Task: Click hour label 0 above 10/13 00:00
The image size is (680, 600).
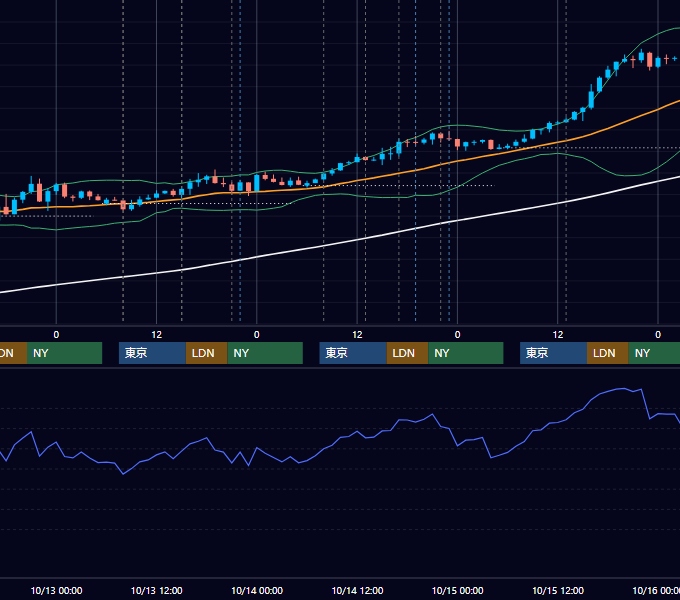Action: tap(56, 335)
